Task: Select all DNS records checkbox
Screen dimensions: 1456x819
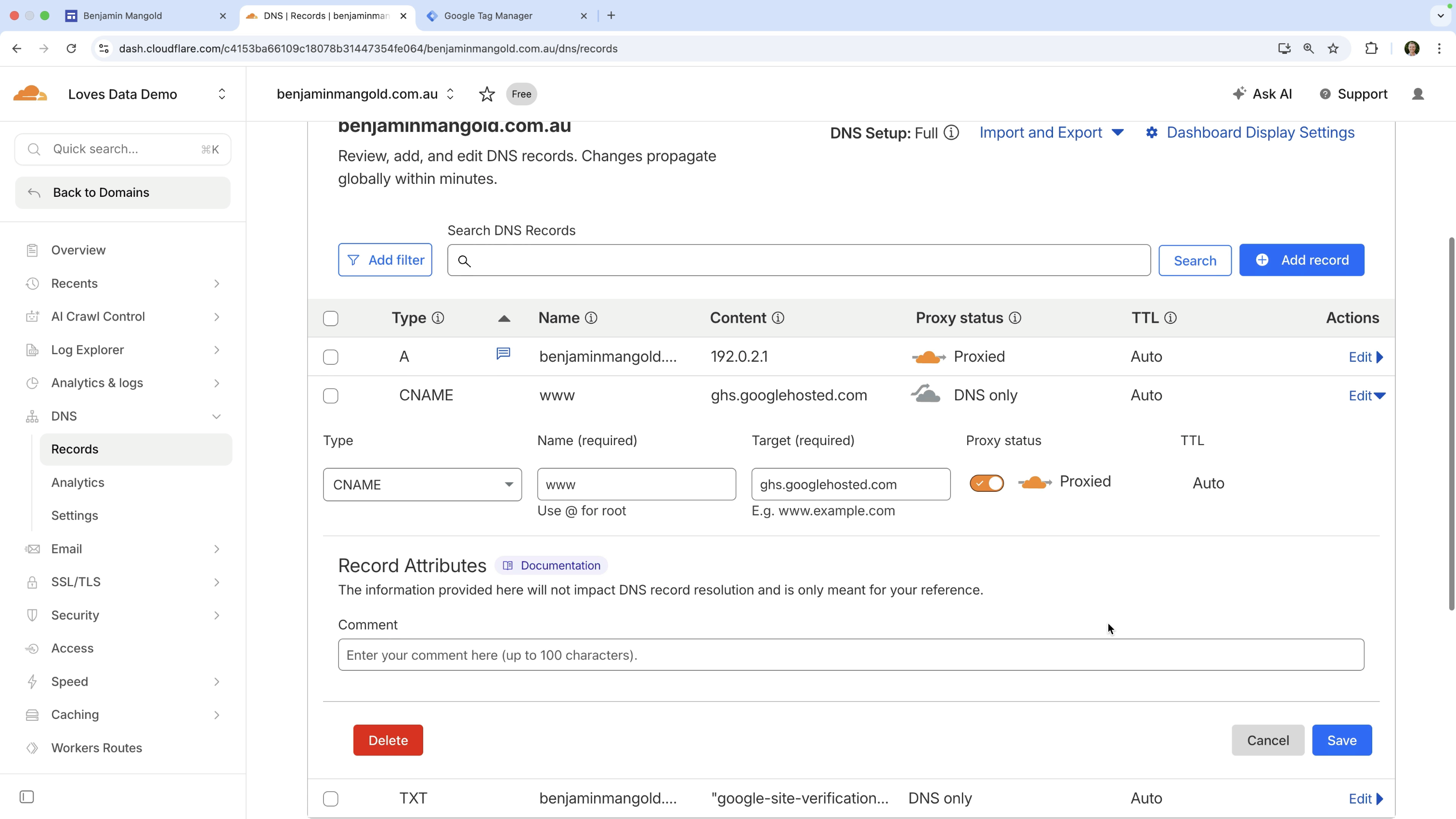Action: (331, 319)
